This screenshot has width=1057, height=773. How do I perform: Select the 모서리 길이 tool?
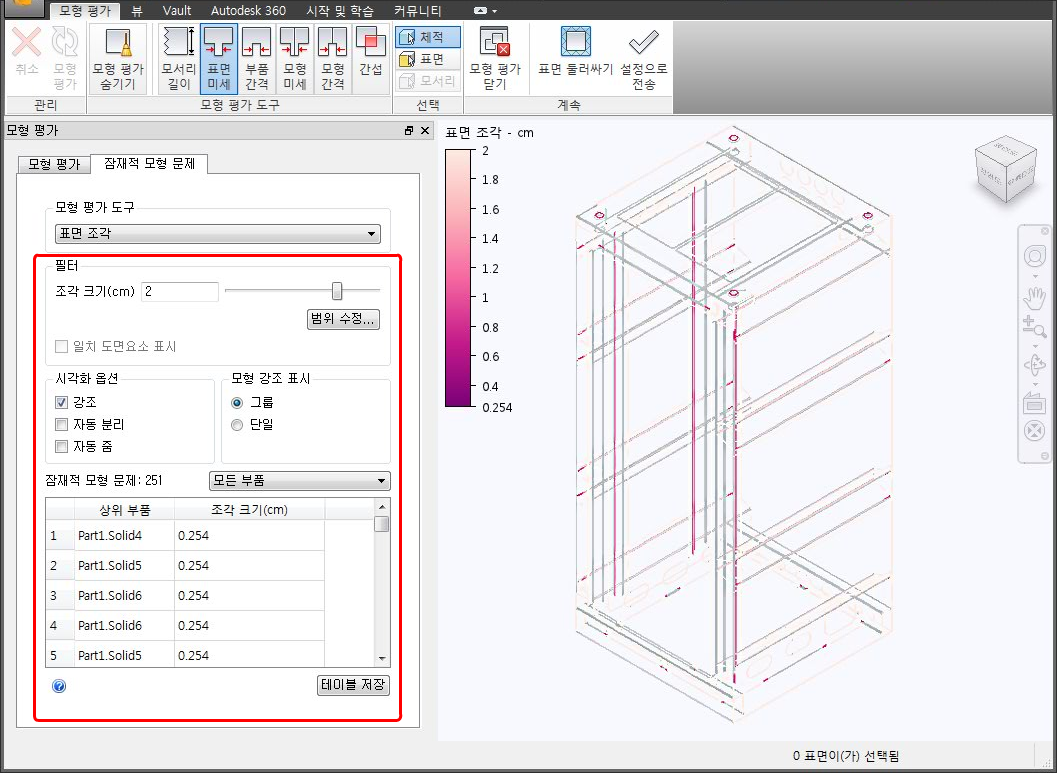[x=179, y=59]
